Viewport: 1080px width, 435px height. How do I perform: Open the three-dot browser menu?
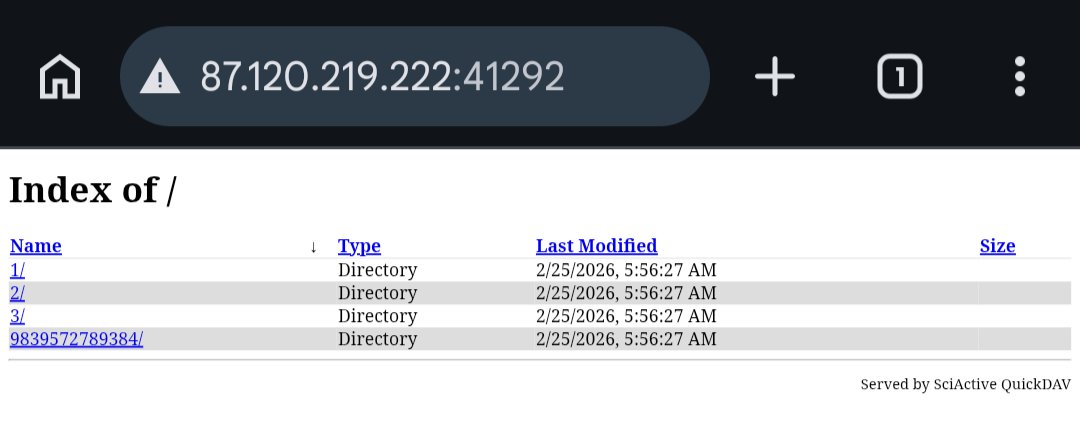click(x=1019, y=77)
